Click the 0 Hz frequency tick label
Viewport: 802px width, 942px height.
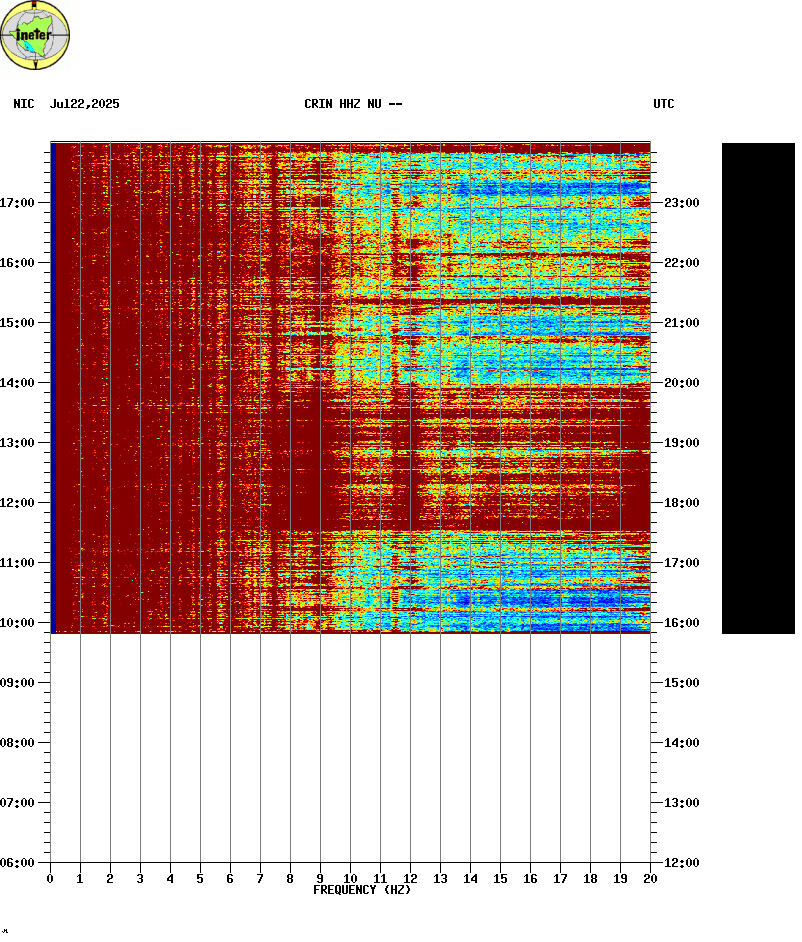(50, 879)
